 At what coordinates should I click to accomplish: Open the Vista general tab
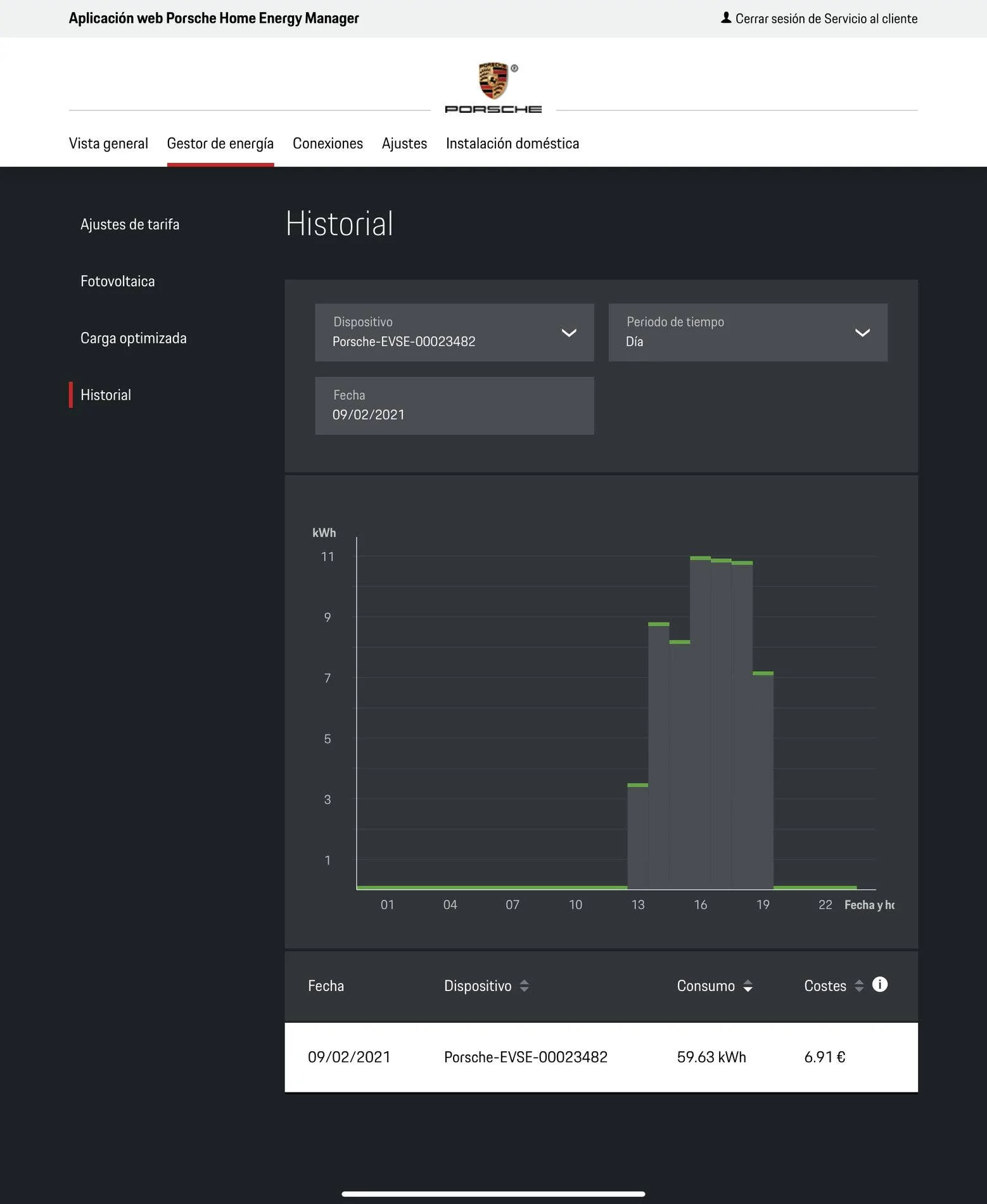click(108, 144)
